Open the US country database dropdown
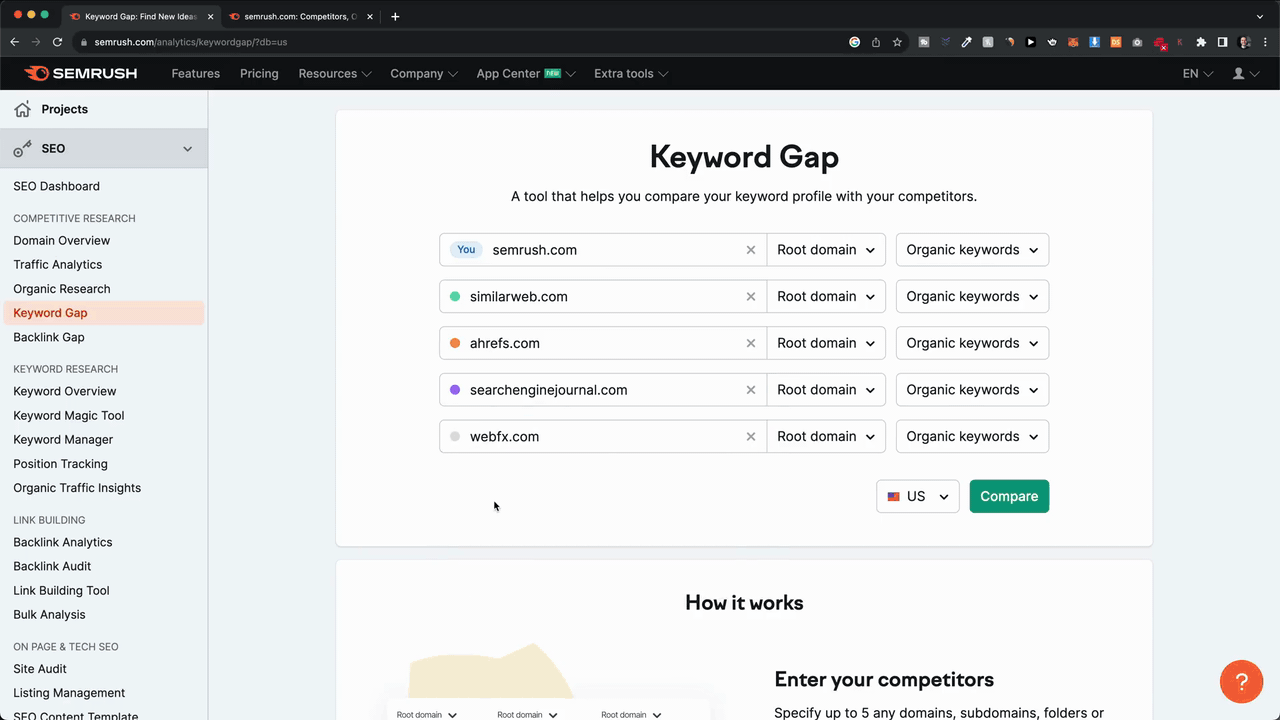The image size is (1280, 720). pos(917,496)
